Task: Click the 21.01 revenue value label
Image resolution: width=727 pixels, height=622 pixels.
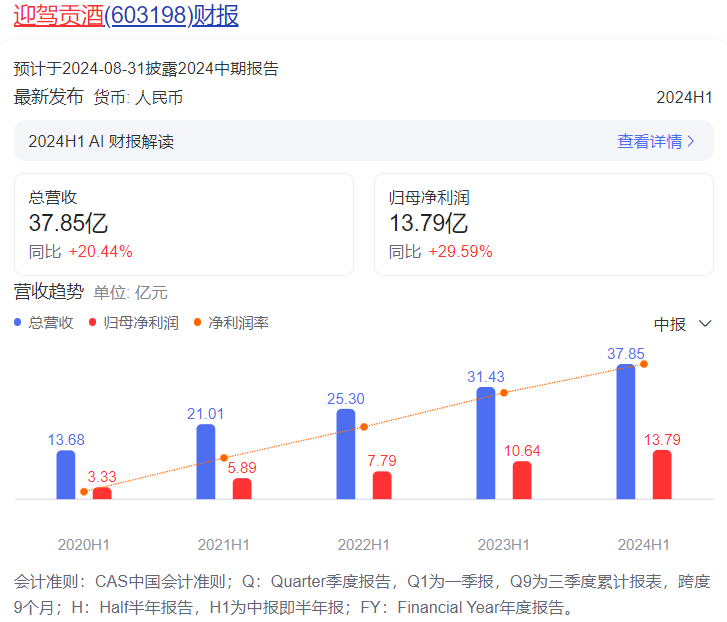Action: [x=205, y=413]
